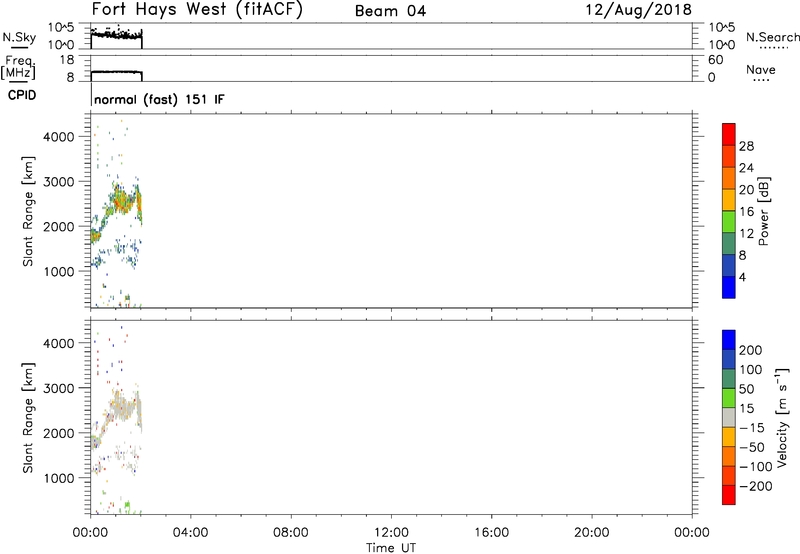Viewport: 800px width, 554px height.
Task: Click the 'Nave' label
Action: pyautogui.click(x=761, y=70)
